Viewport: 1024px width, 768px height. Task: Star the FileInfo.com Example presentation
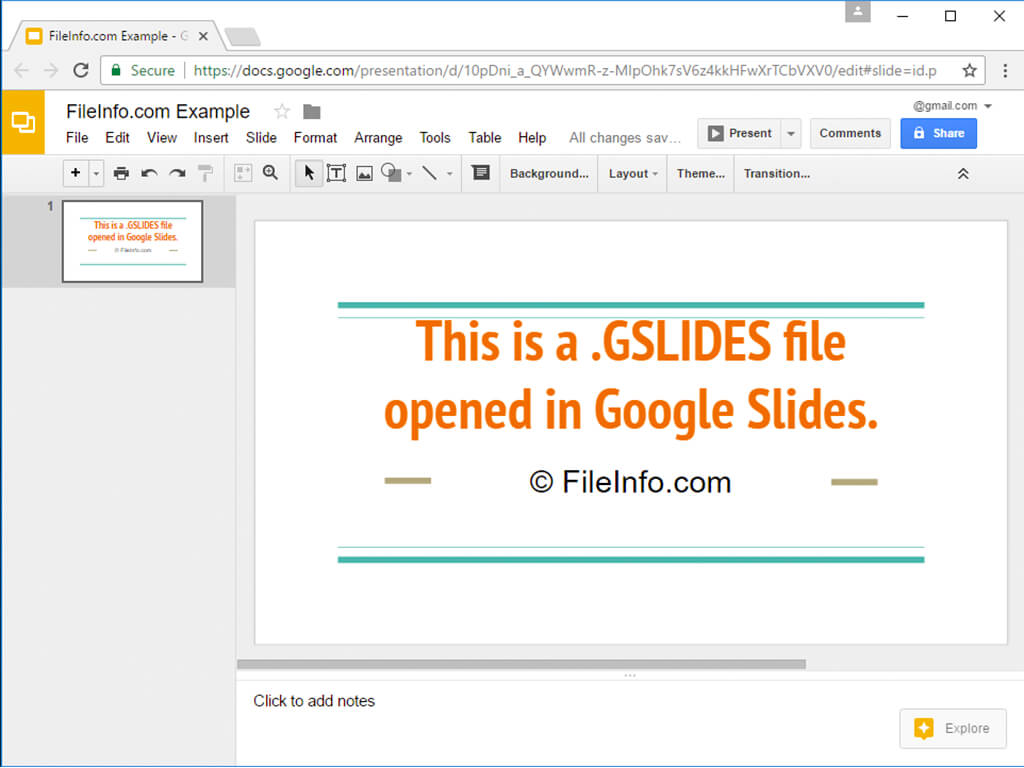coord(281,112)
